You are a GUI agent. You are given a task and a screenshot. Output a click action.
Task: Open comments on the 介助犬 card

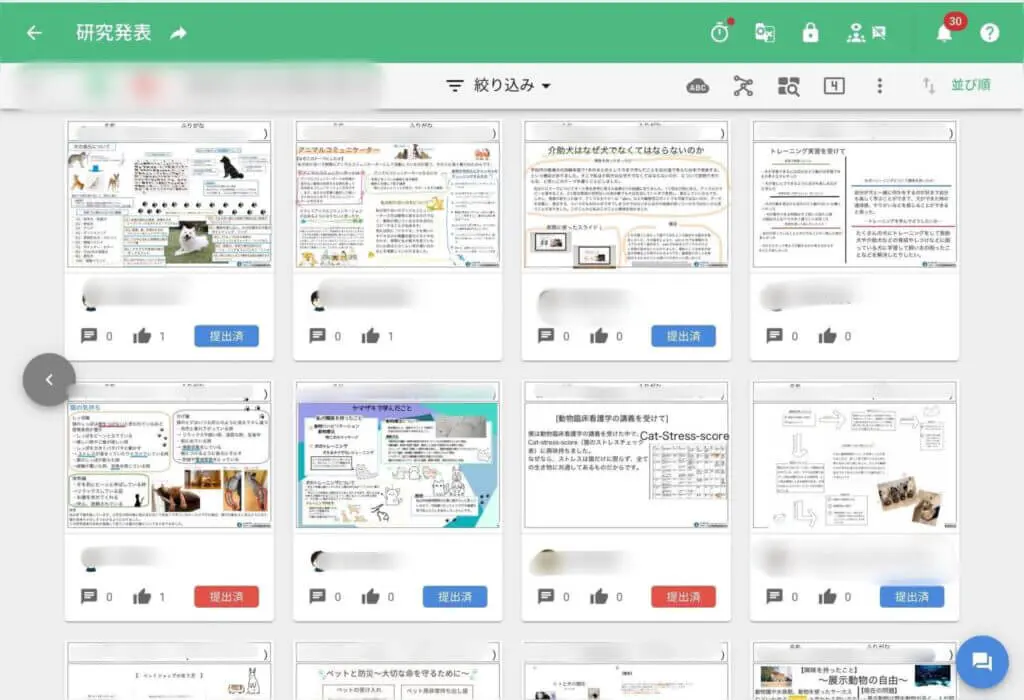546,336
